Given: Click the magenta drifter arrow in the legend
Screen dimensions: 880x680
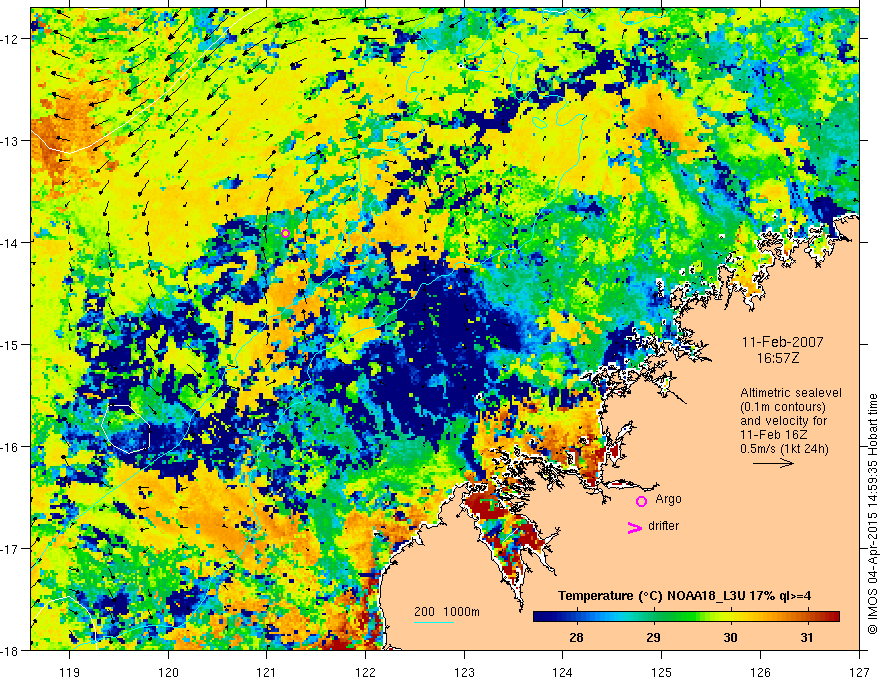Looking at the screenshot, I should pyautogui.click(x=635, y=527).
